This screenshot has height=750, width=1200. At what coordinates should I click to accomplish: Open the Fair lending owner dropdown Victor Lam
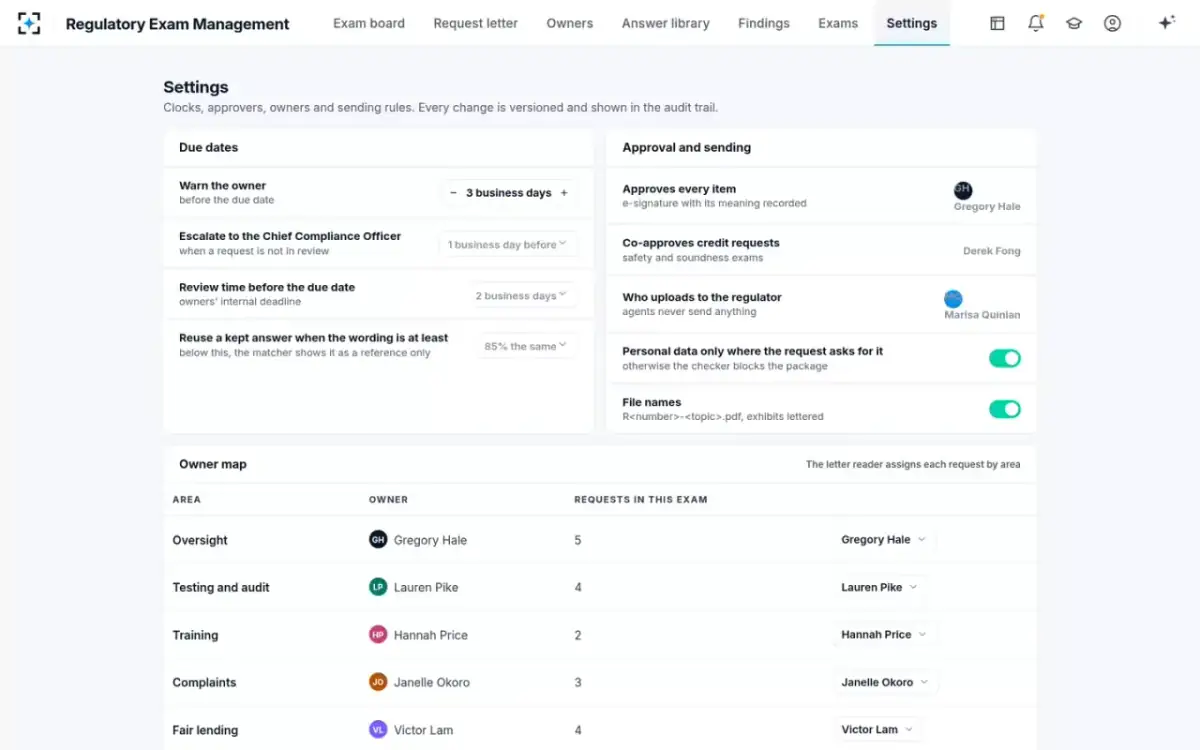(877, 730)
